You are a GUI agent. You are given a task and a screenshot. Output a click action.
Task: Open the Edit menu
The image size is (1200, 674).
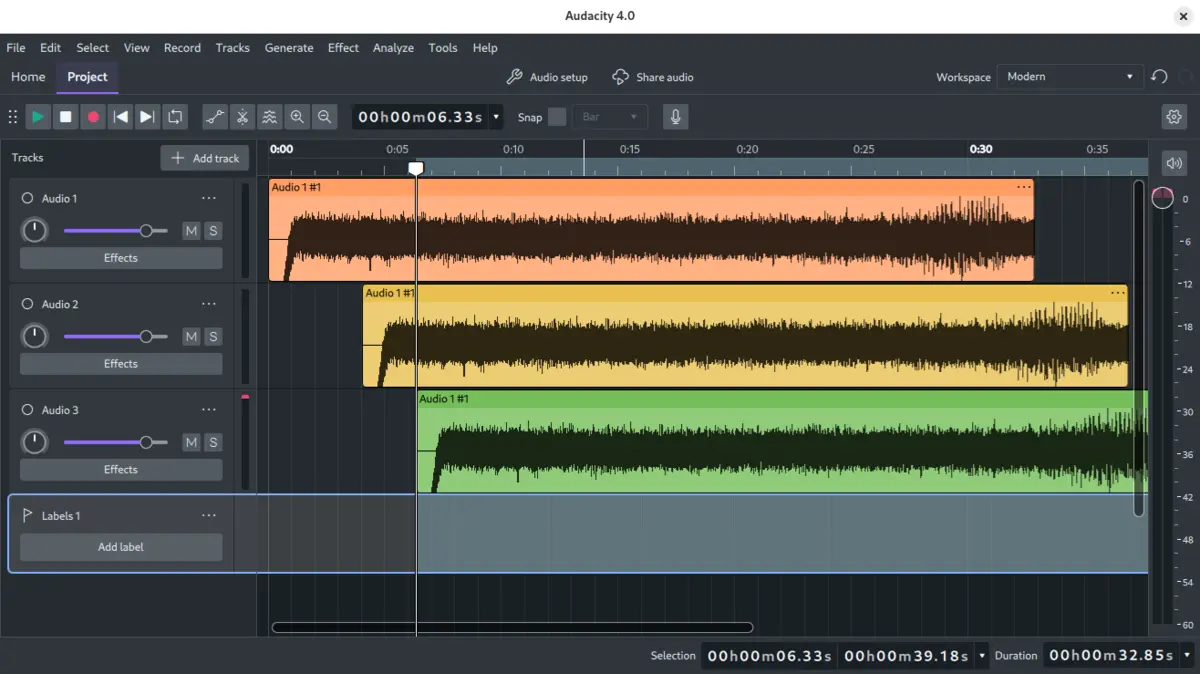tap(50, 47)
